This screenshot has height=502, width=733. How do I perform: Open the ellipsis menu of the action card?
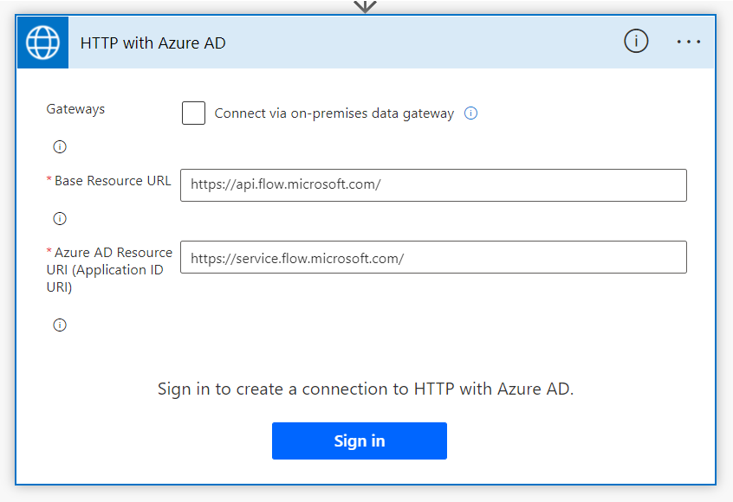(689, 42)
